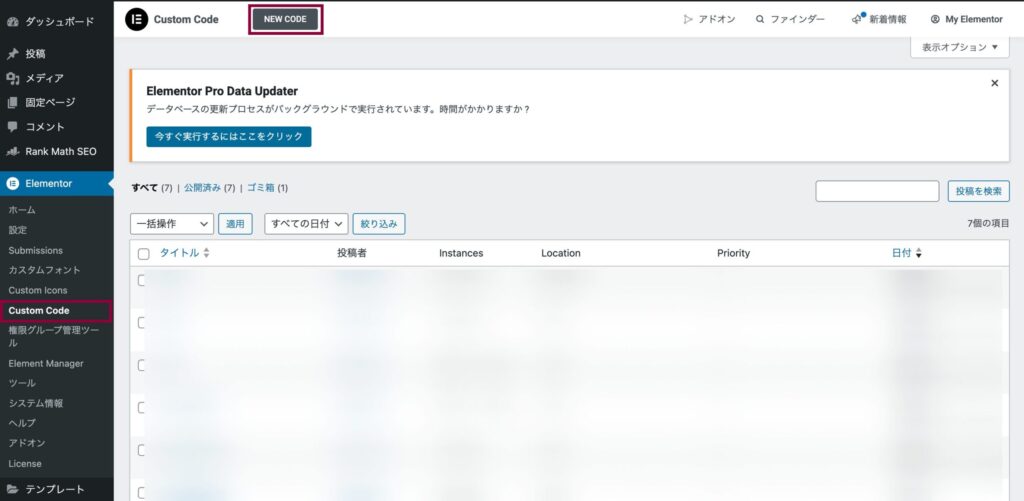Select the Elementor sidebar menu
1024x501 pixels.
coord(56,184)
